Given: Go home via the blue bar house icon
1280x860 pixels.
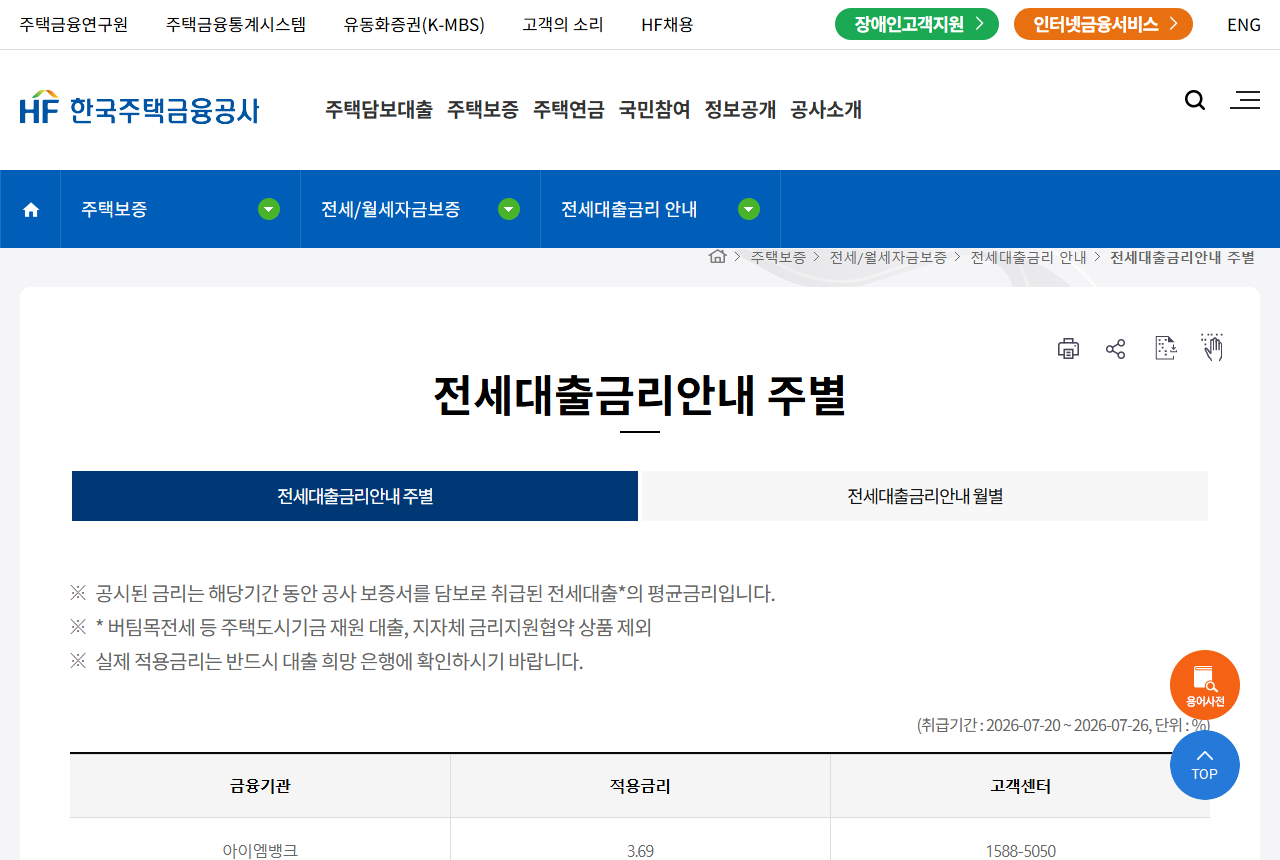Looking at the screenshot, I should click(x=31, y=209).
